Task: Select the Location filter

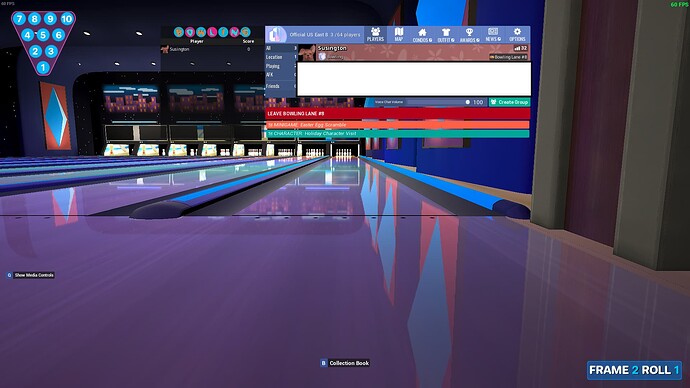Action: tap(281, 57)
